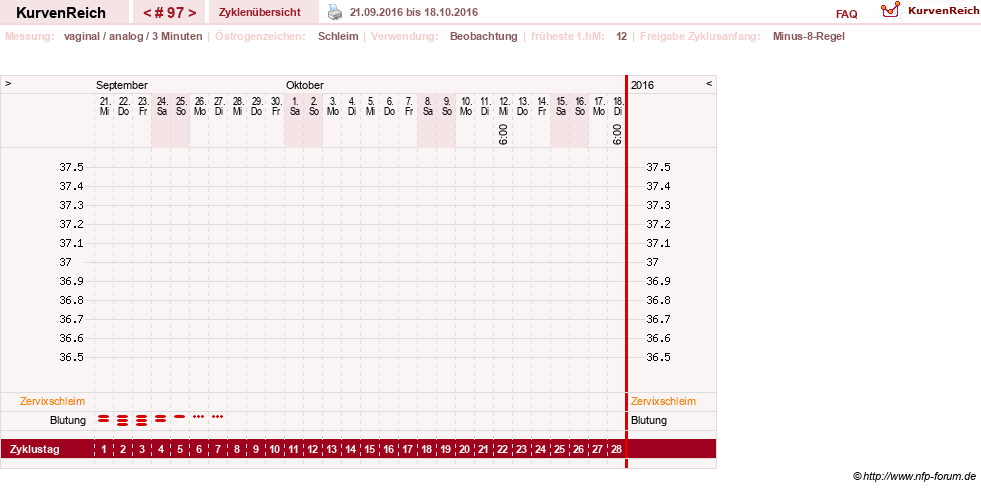Image resolution: width=981 pixels, height=488 pixels.
Task: Click the red end-of-cycle marker line
Action: 626,272
